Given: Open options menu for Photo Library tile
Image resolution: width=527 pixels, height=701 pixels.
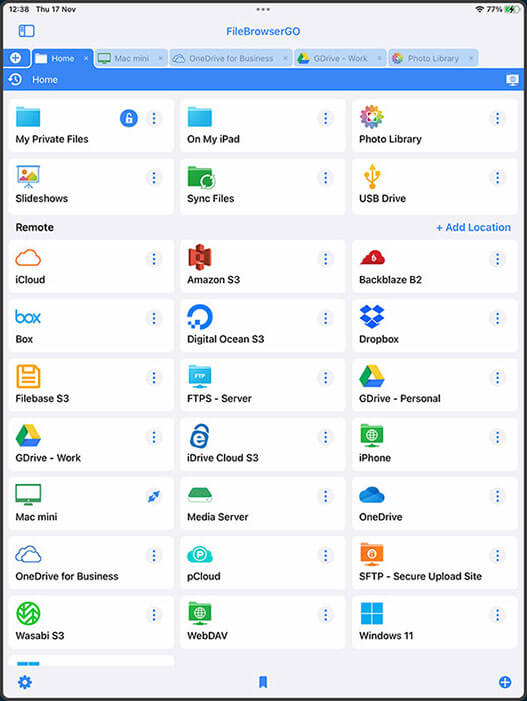Looking at the screenshot, I should click(497, 118).
